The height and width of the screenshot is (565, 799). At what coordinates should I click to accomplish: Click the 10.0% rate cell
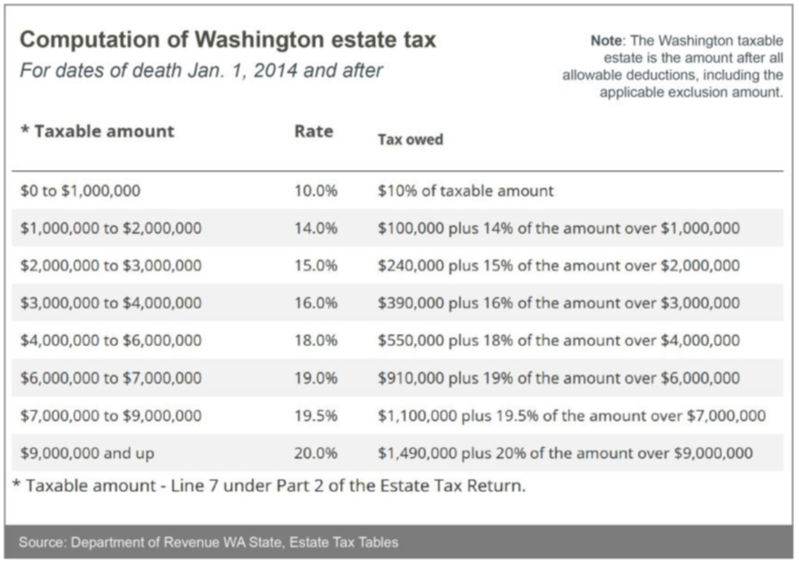click(314, 190)
